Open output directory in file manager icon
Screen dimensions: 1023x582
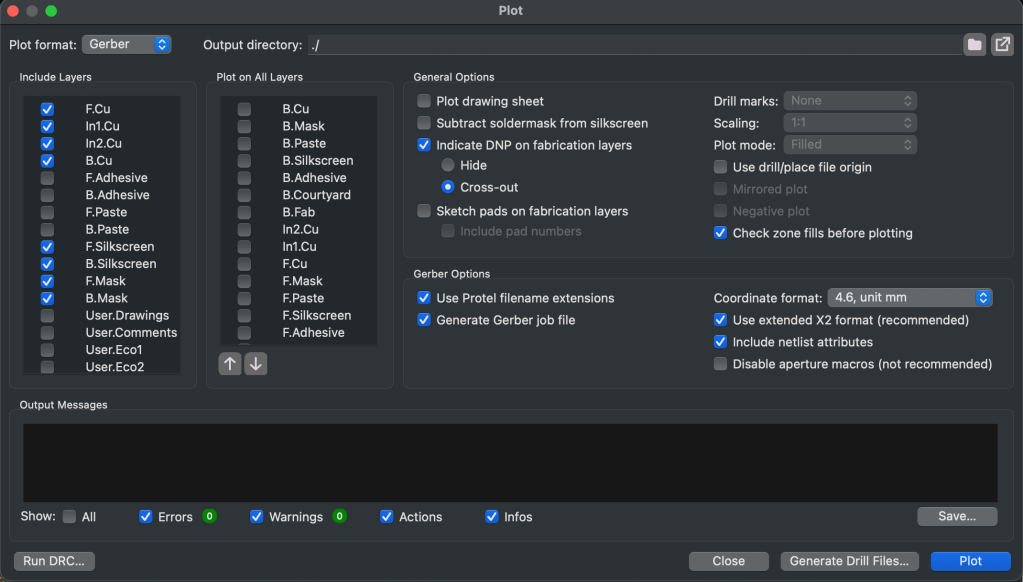tap(1002, 45)
